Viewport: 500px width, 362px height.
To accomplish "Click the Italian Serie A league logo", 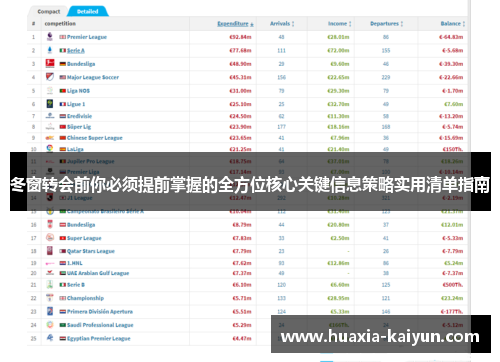I will pos(50,50).
